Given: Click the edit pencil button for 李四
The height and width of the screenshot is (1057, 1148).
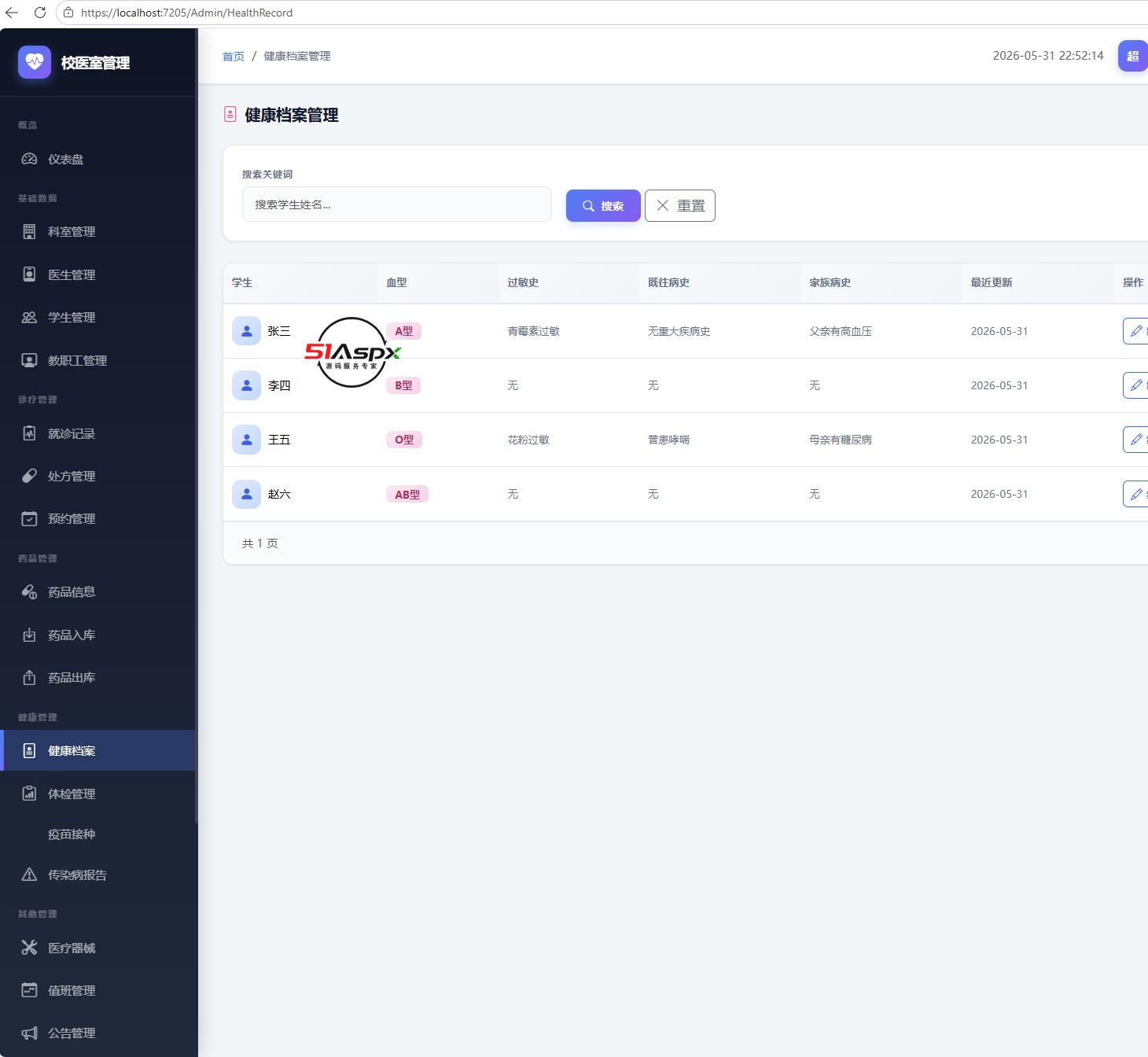Looking at the screenshot, I should pyautogui.click(x=1136, y=385).
